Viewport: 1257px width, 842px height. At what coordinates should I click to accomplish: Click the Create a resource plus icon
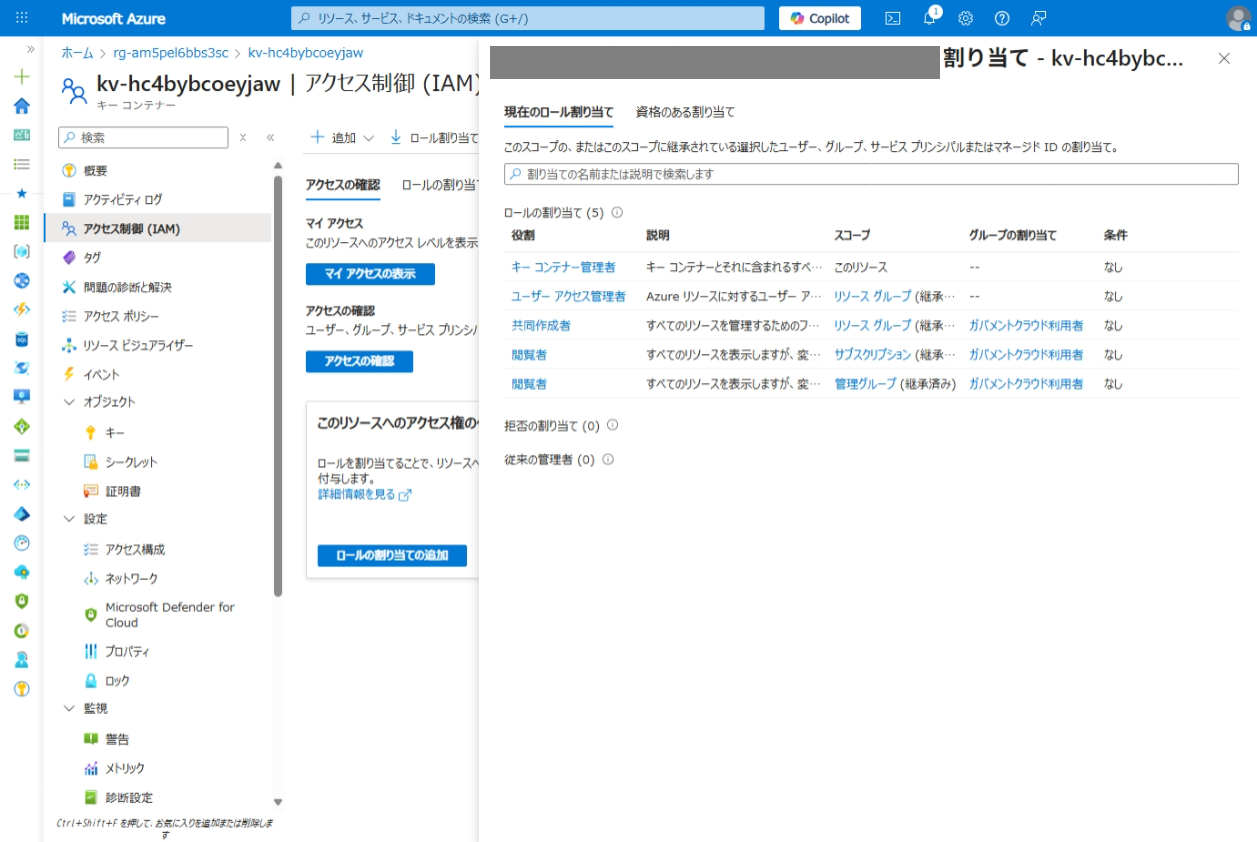point(21,77)
